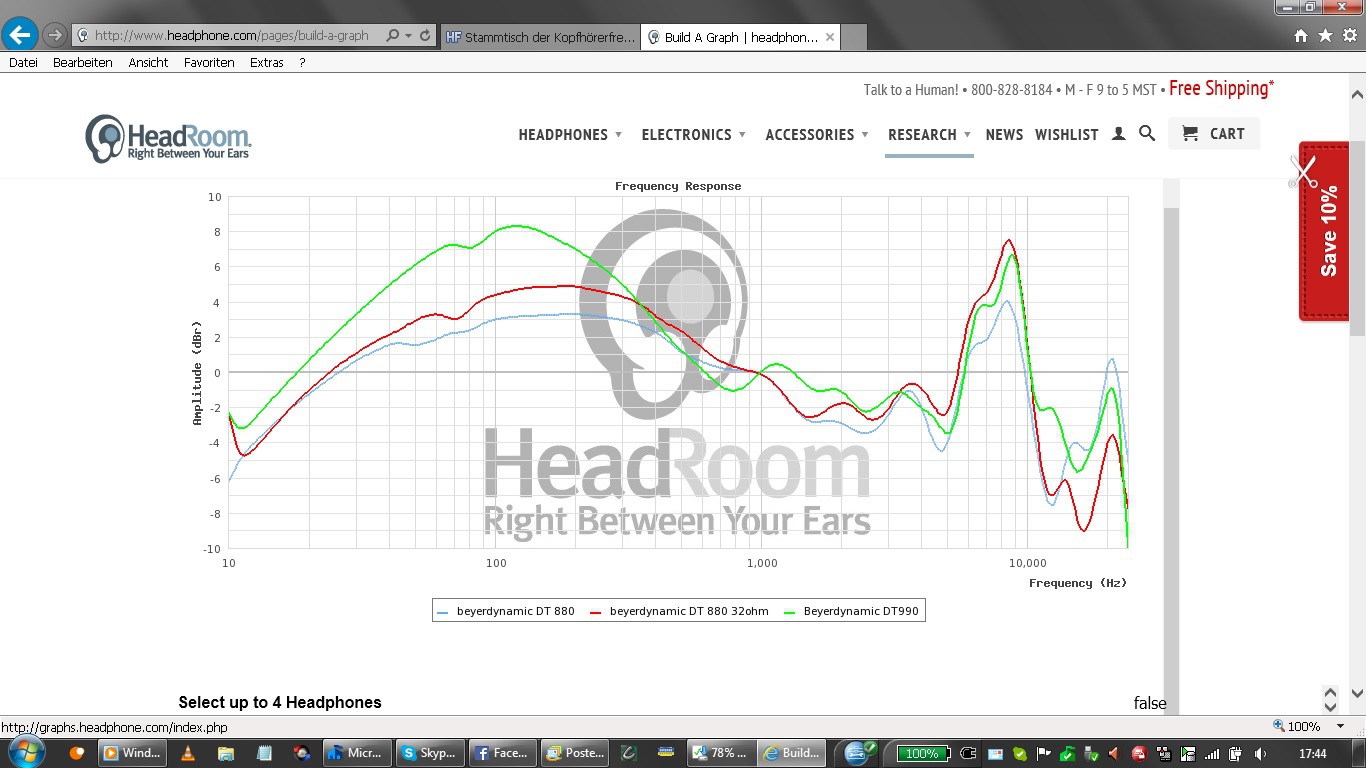1366x768 pixels.
Task: Open the Skype taskbar button
Action: (x=428, y=753)
